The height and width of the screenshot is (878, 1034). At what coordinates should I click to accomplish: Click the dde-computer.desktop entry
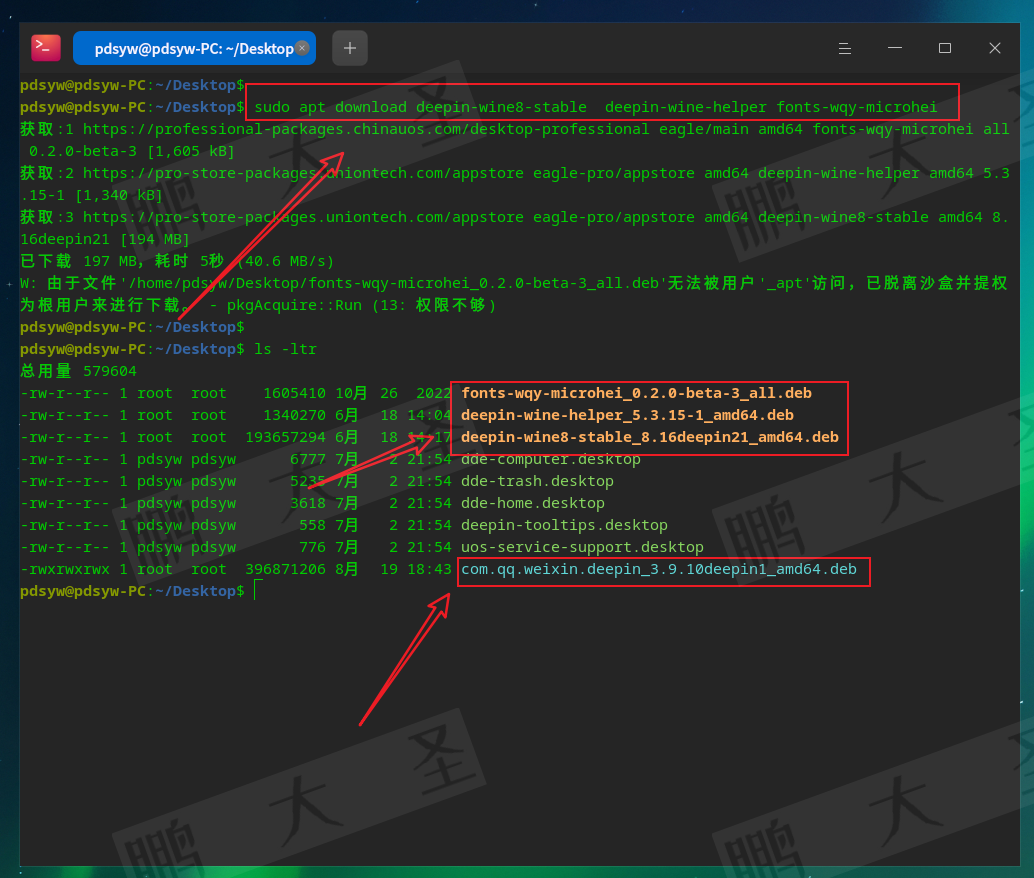click(550, 459)
